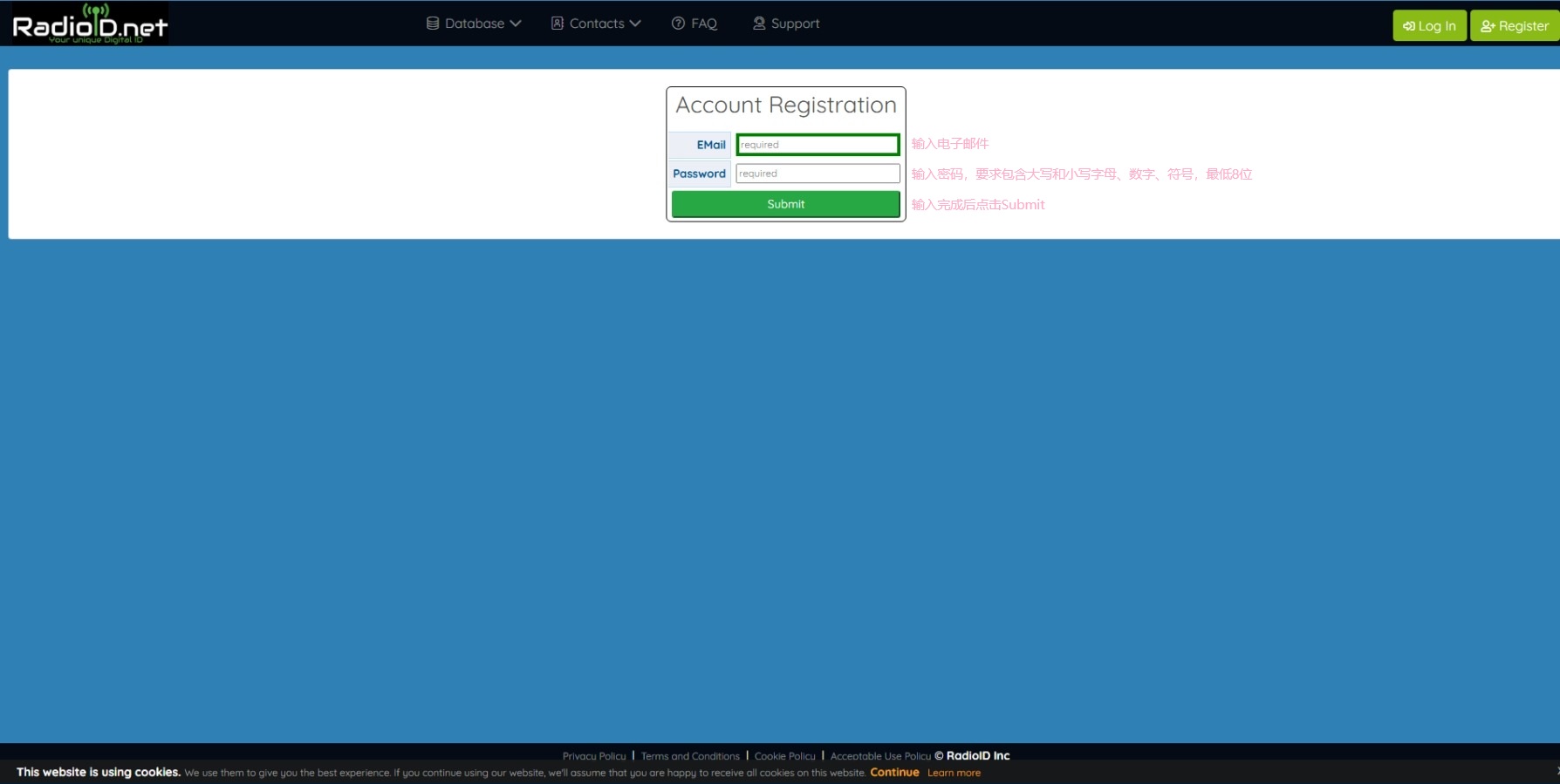Click the Contacts address book icon
The width and height of the screenshot is (1560, 784).
point(558,24)
